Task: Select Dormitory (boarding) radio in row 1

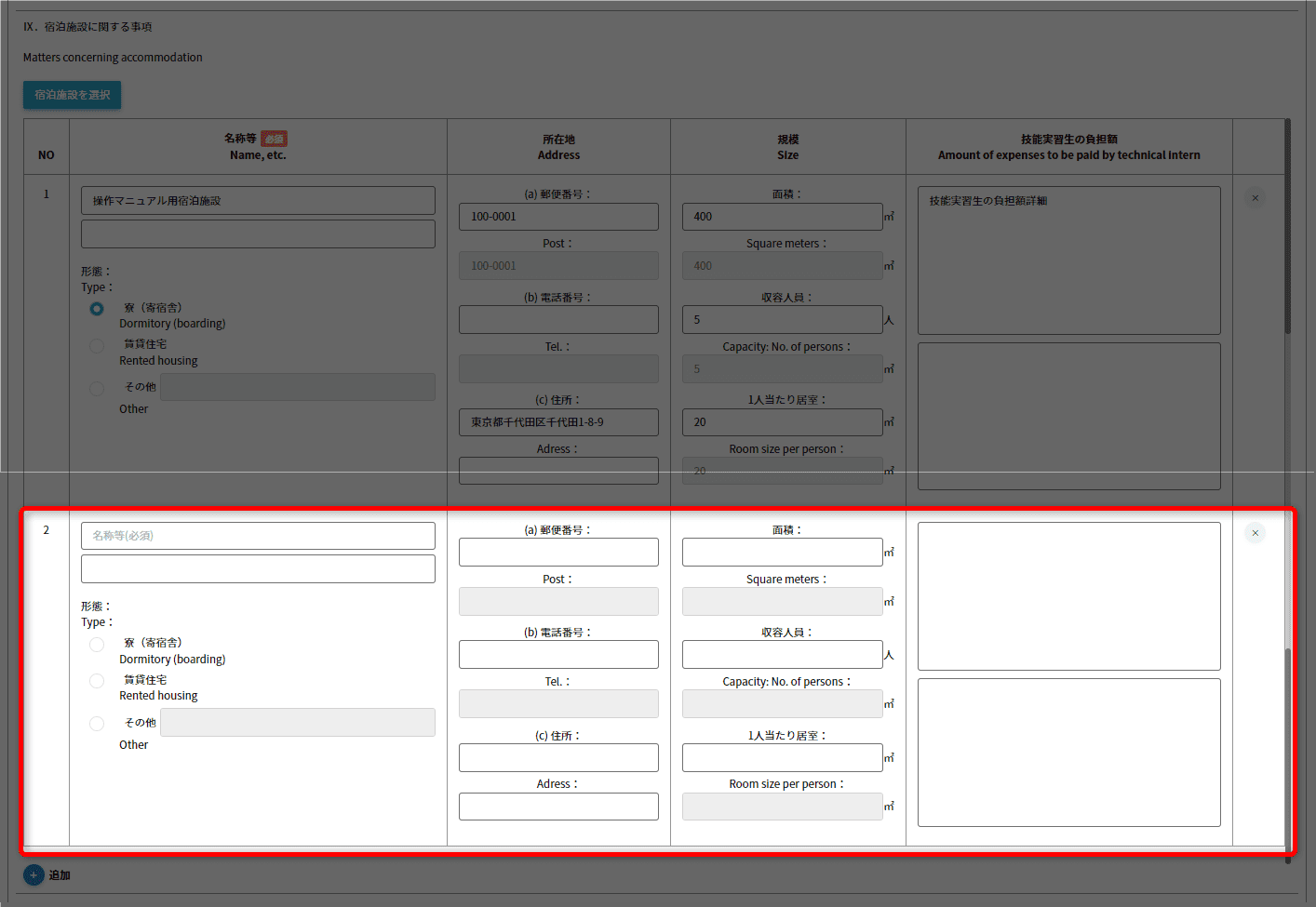Action: click(x=97, y=309)
